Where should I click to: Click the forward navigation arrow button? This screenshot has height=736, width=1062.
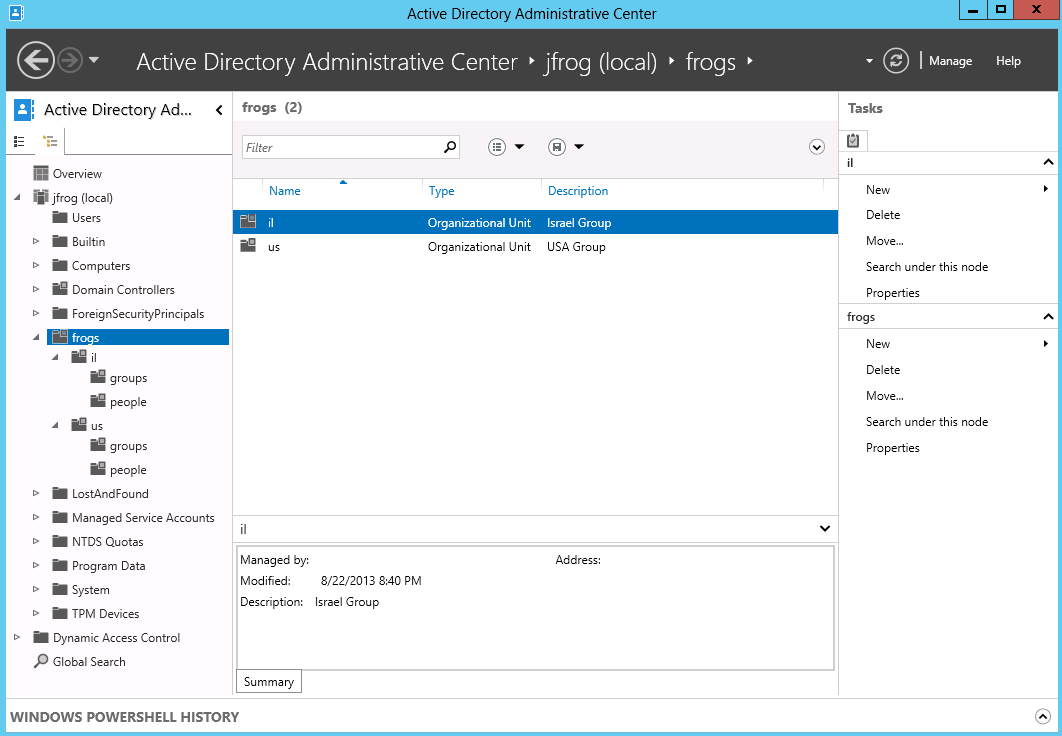70,61
